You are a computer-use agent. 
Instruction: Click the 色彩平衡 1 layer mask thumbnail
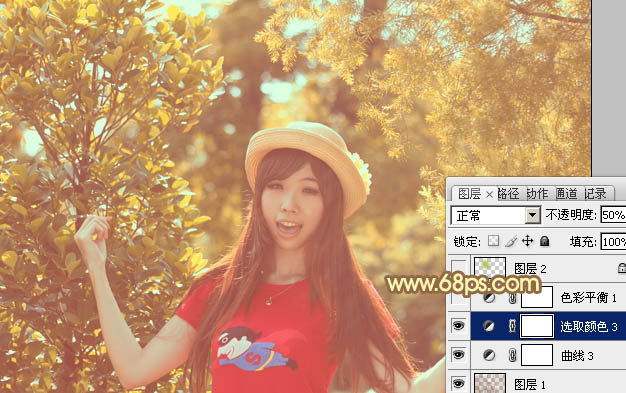(x=537, y=297)
